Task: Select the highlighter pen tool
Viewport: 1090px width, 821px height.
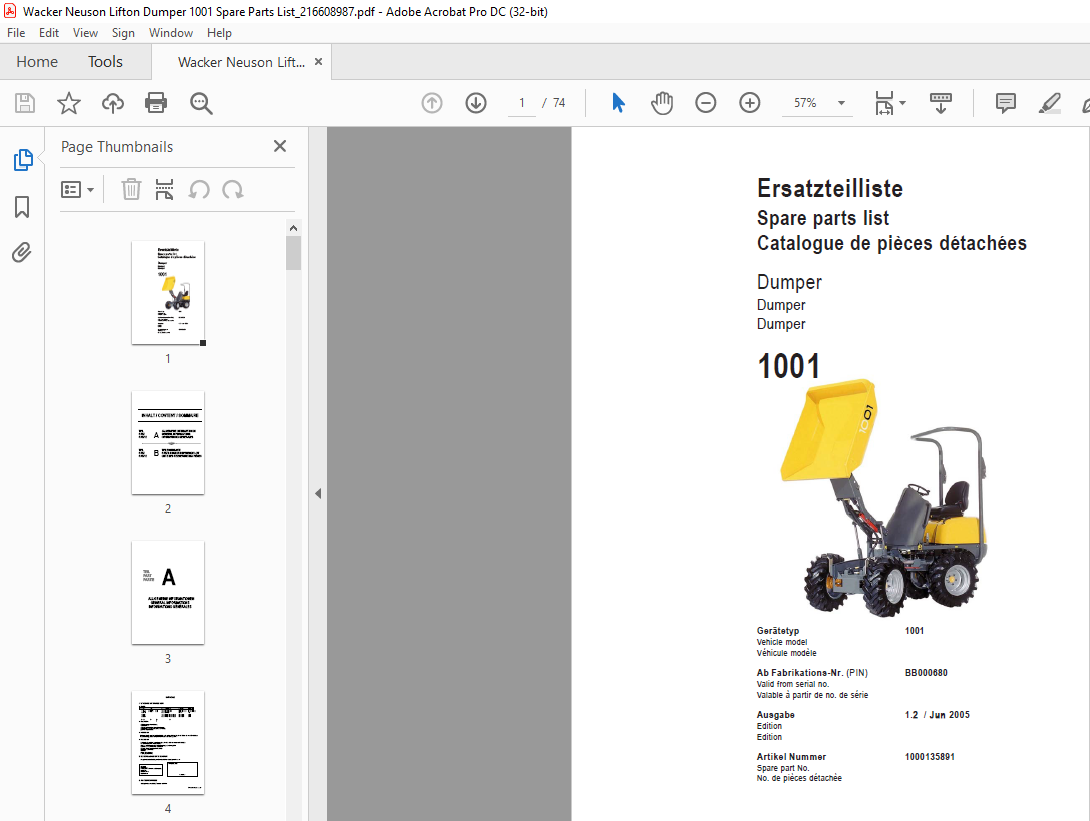Action: coord(1049,103)
